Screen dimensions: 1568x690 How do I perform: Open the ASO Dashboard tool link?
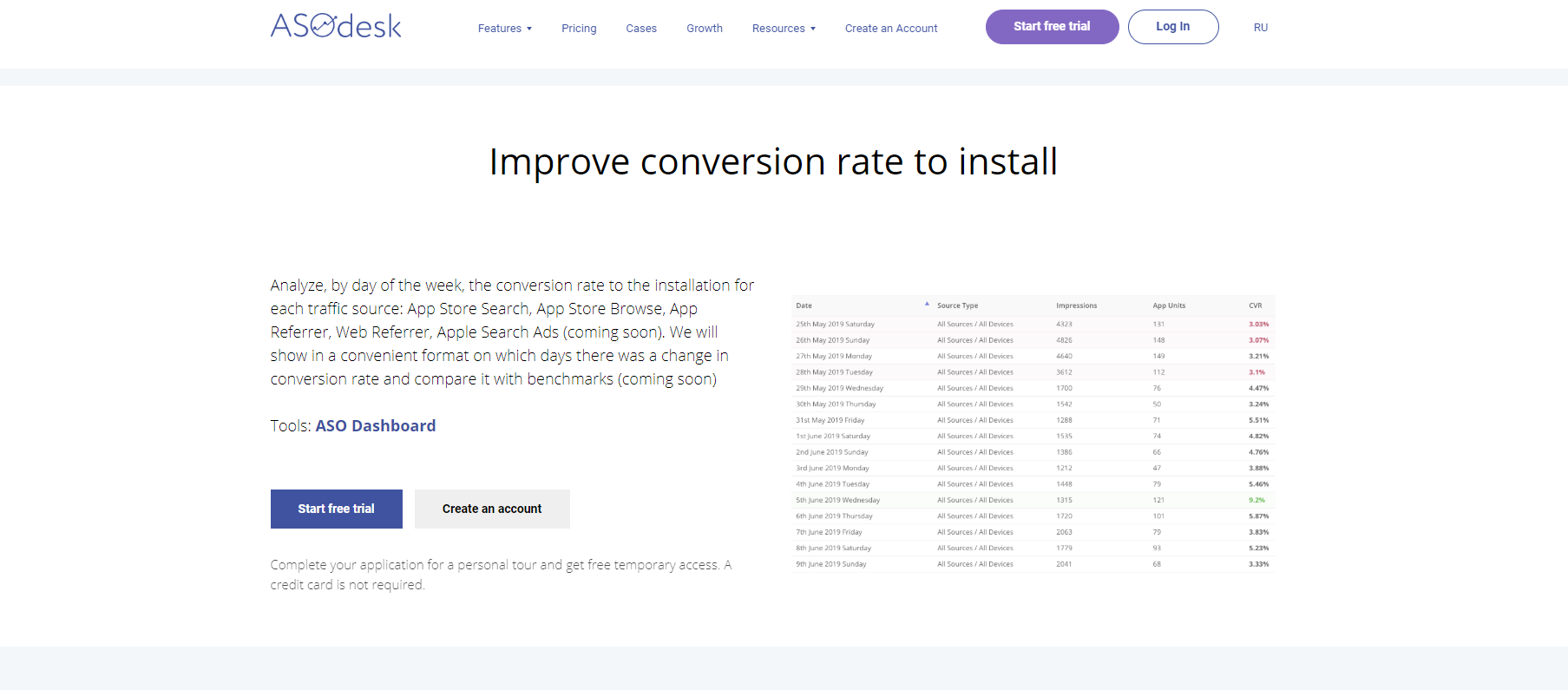pos(375,426)
